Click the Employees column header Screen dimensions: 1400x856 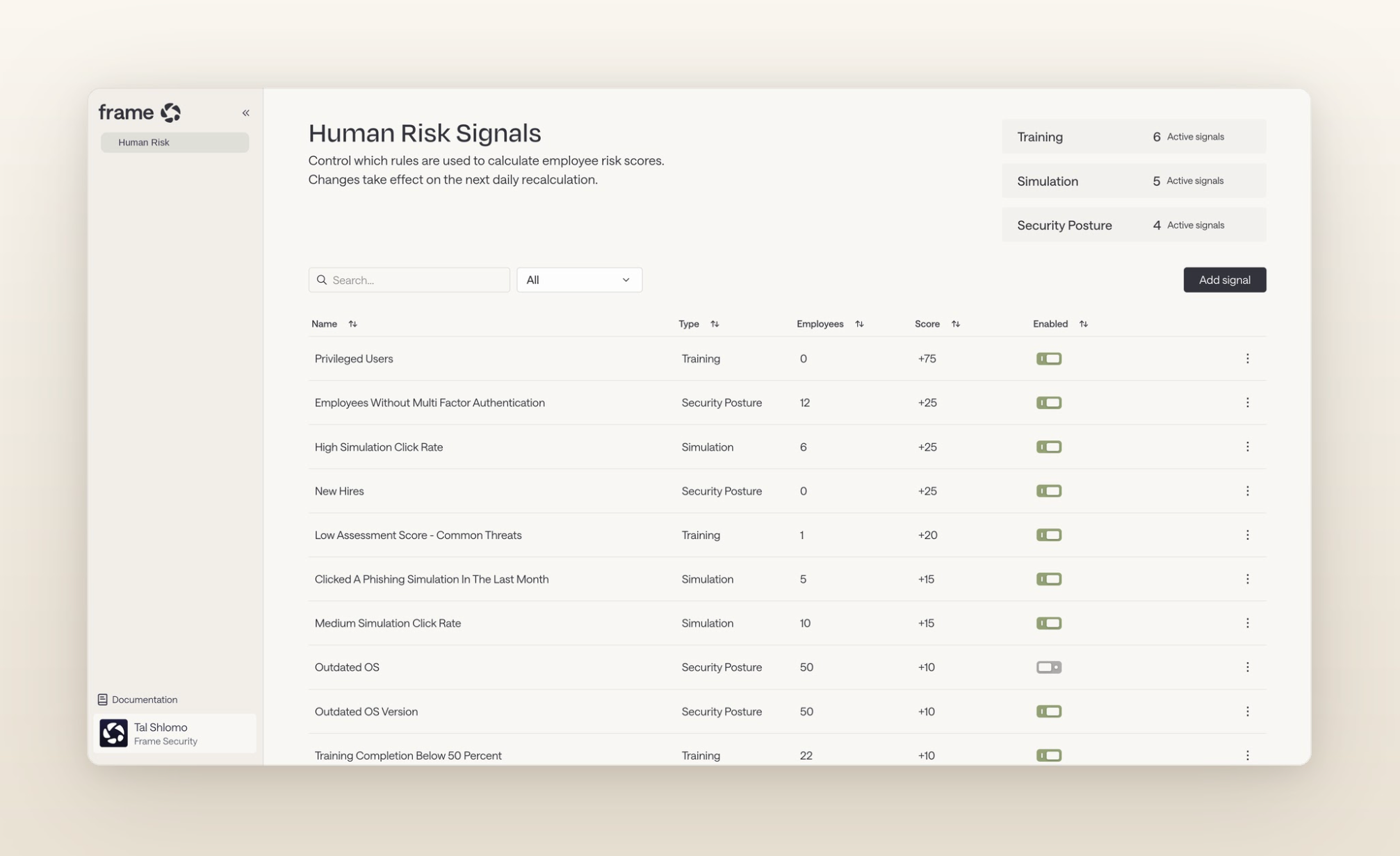(x=820, y=324)
